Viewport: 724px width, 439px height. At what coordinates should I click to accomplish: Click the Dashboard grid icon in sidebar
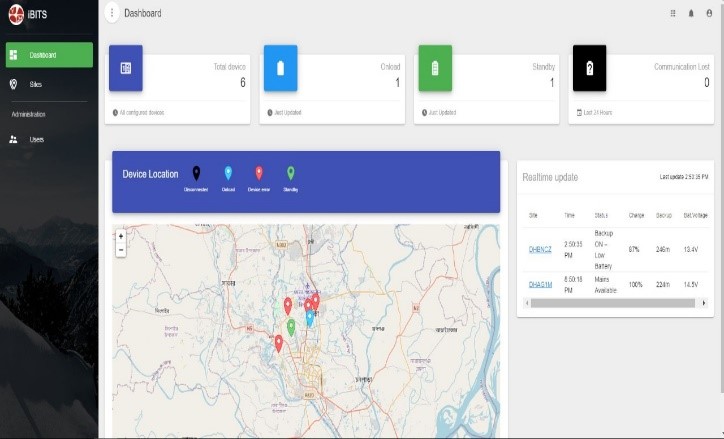pos(13,55)
